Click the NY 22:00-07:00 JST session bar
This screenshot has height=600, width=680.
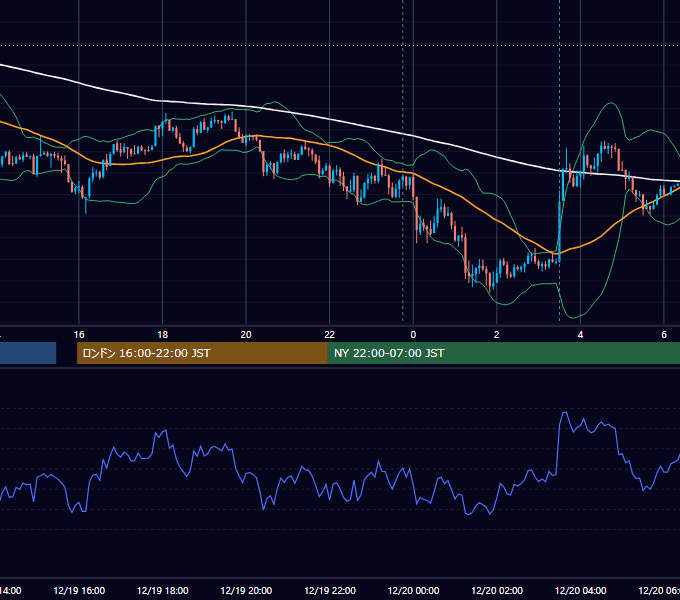pyautogui.click(x=503, y=353)
